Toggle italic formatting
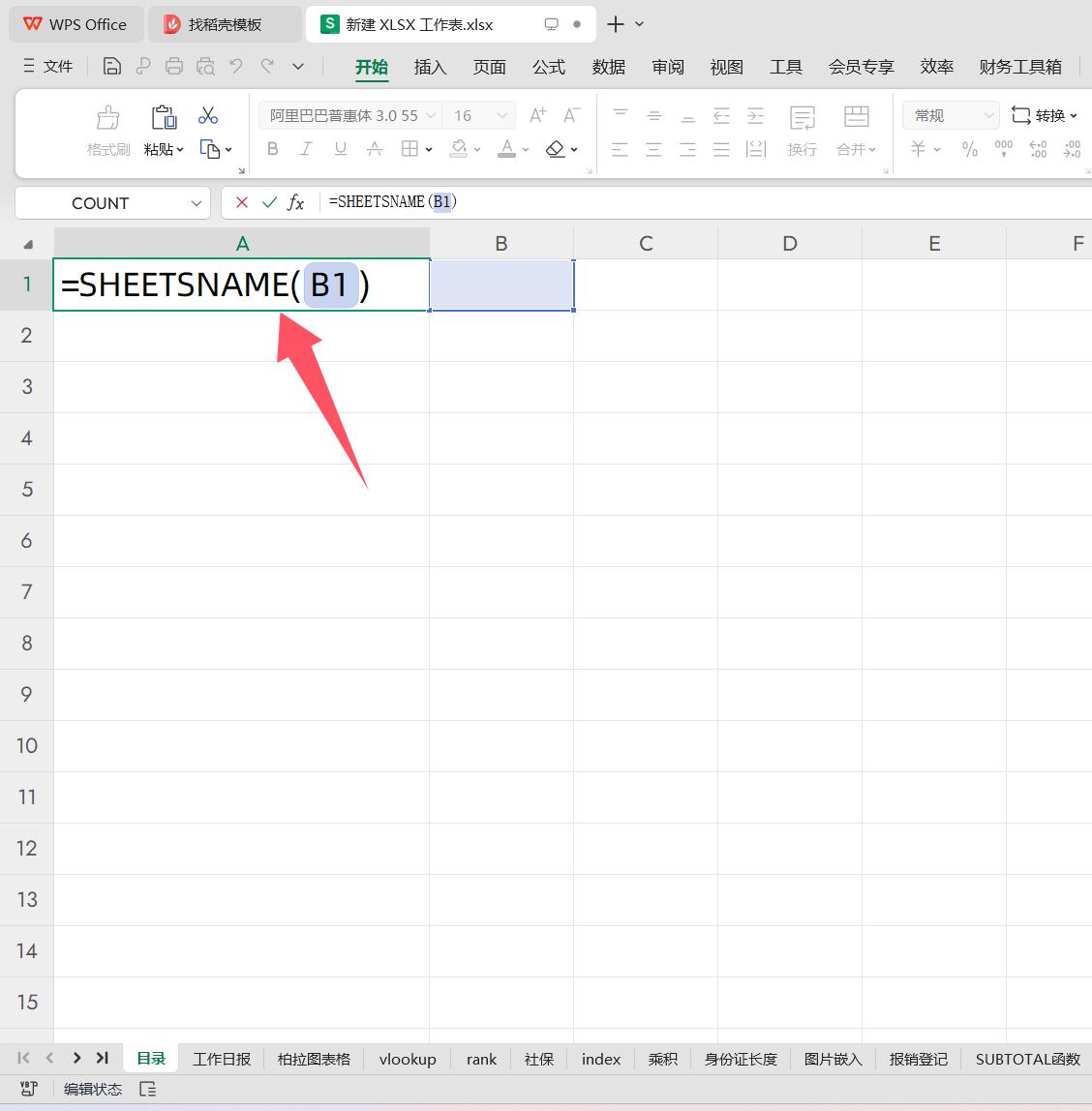The width and height of the screenshot is (1092, 1111). [306, 149]
